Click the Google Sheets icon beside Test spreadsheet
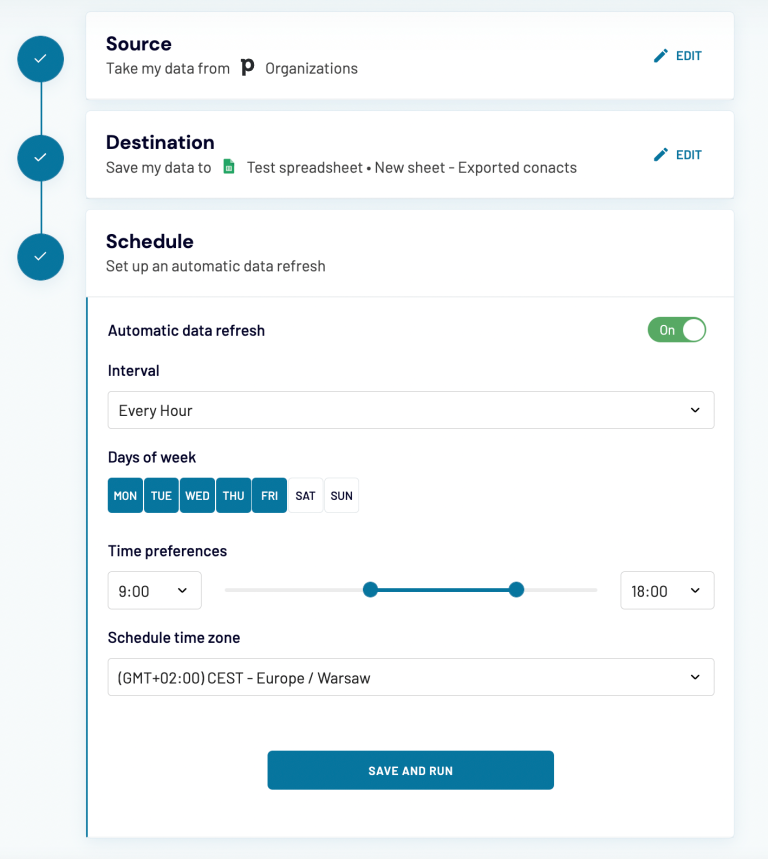Image resolution: width=768 pixels, height=859 pixels. [228, 168]
